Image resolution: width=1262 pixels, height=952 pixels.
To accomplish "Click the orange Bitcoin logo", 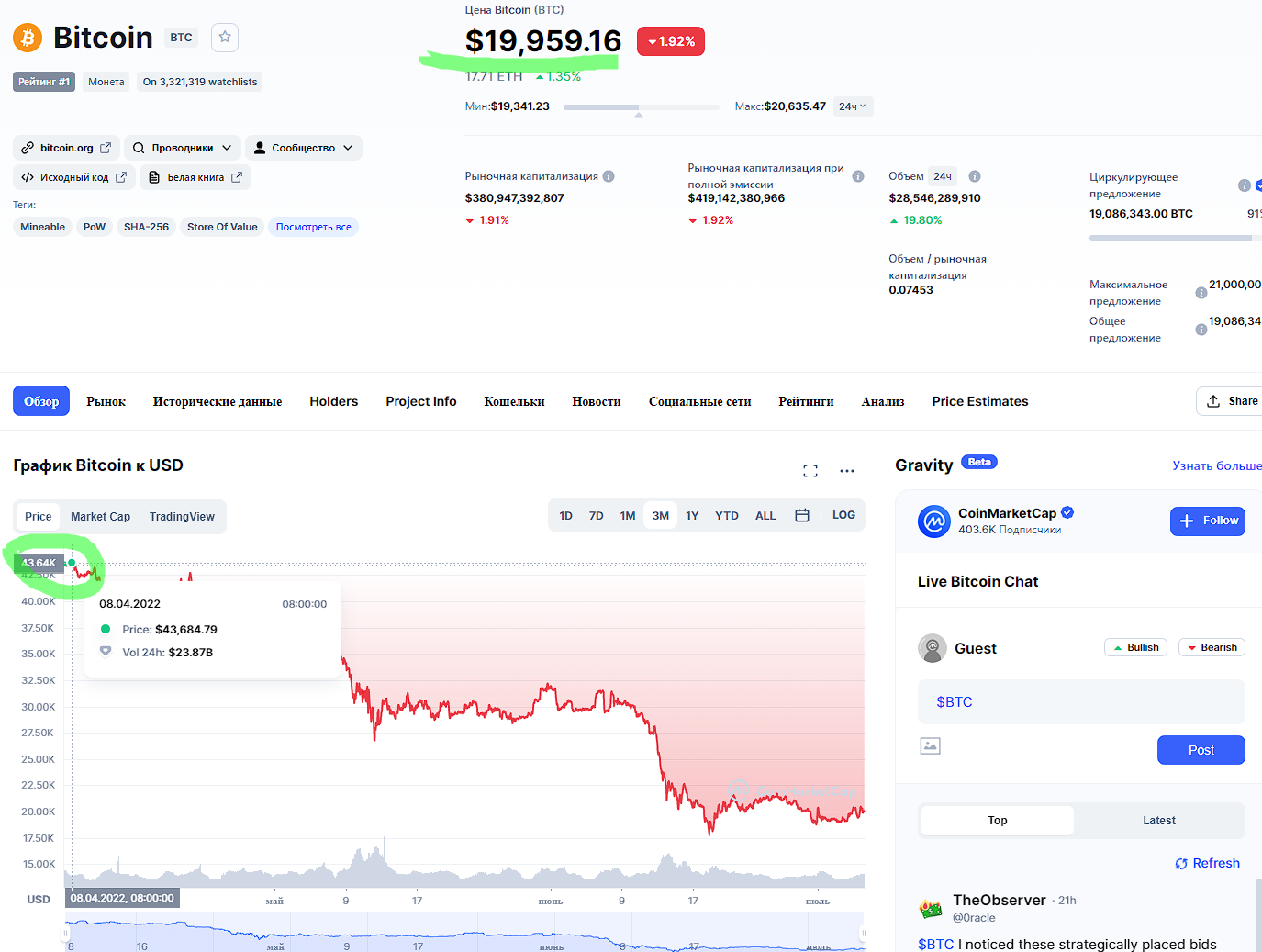I will [x=28, y=38].
